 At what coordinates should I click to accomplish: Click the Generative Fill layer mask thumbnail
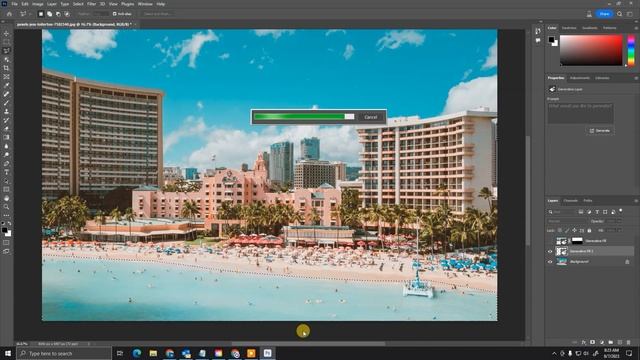coord(577,241)
